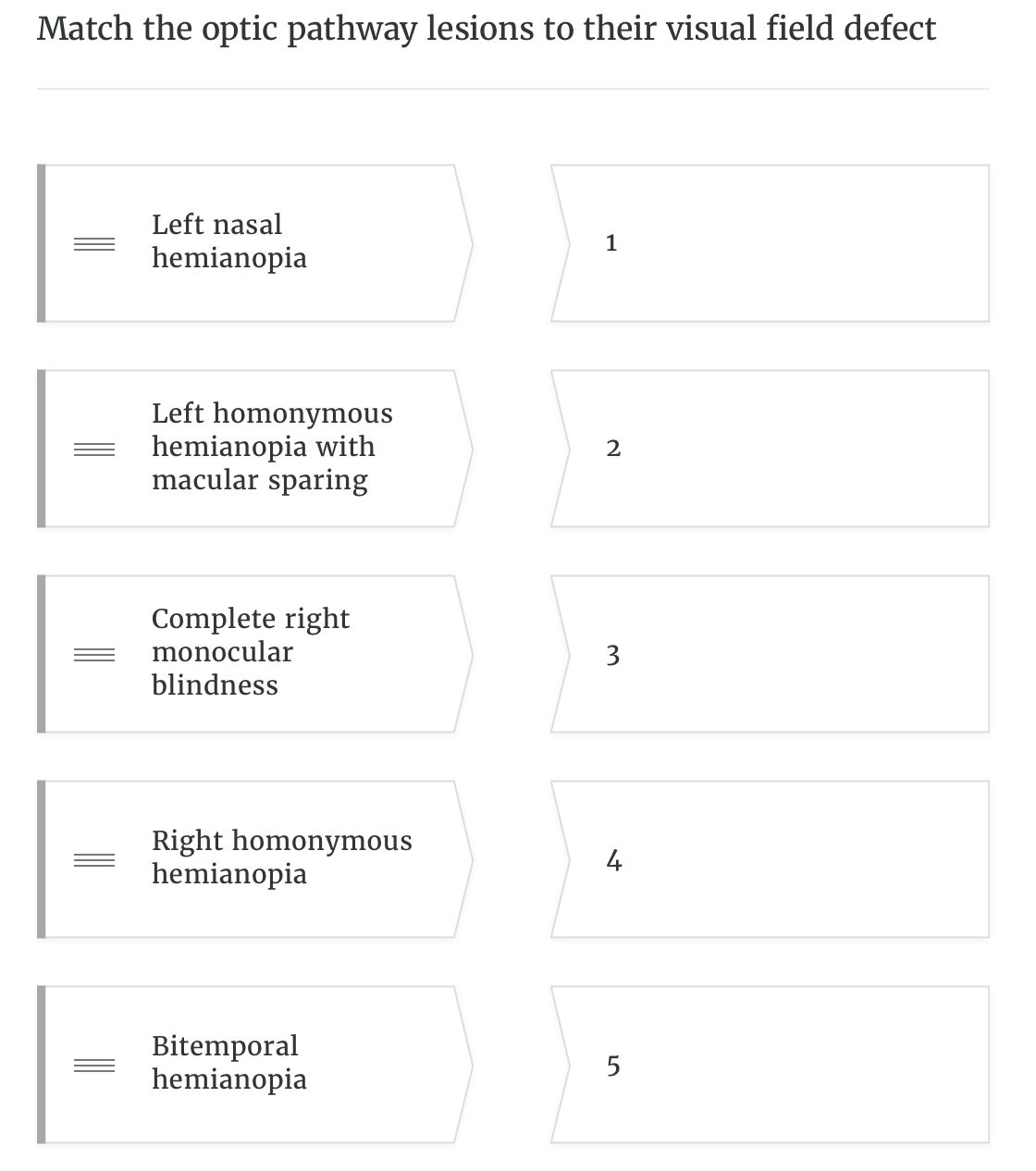The width and height of the screenshot is (1036, 1171).
Task: Click the drop slot numbered 5
Action: [x=770, y=1065]
